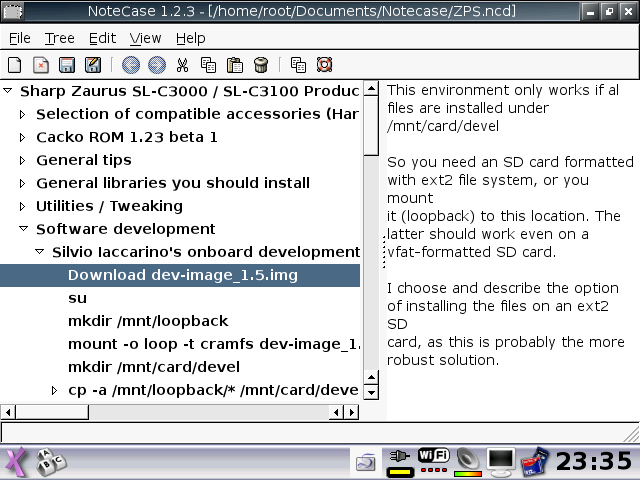Viewport: 640px width, 480px height.
Task: Click the Delete trash can icon
Action: (x=261, y=65)
